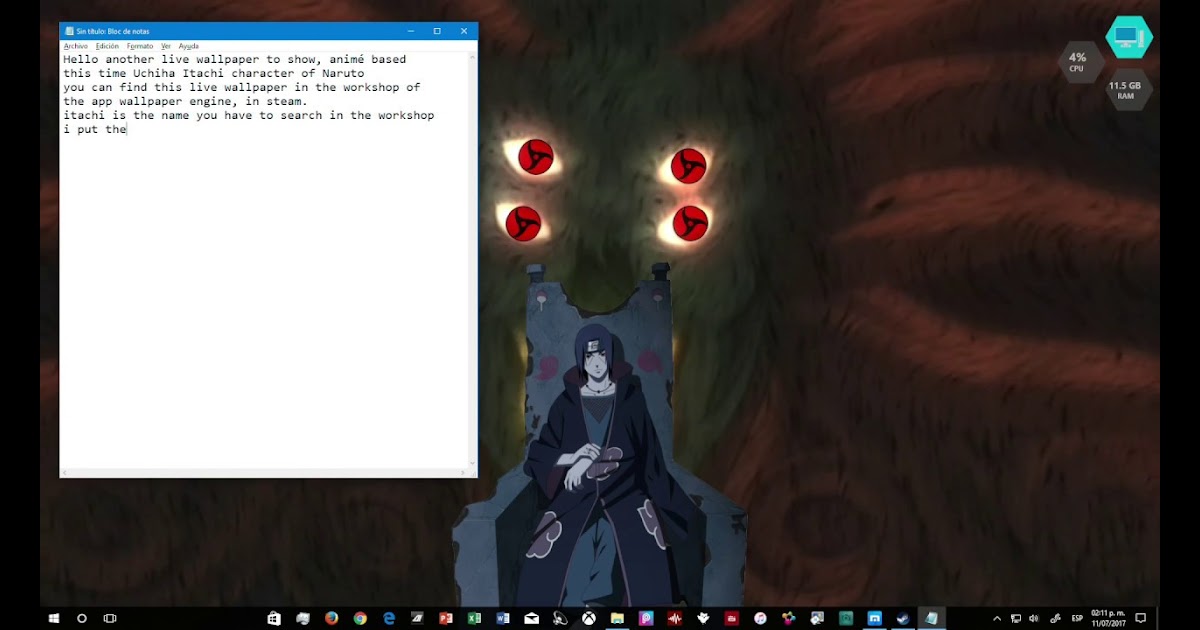Open the Formato menu in Notepad
This screenshot has height=630, width=1200.
[140, 46]
